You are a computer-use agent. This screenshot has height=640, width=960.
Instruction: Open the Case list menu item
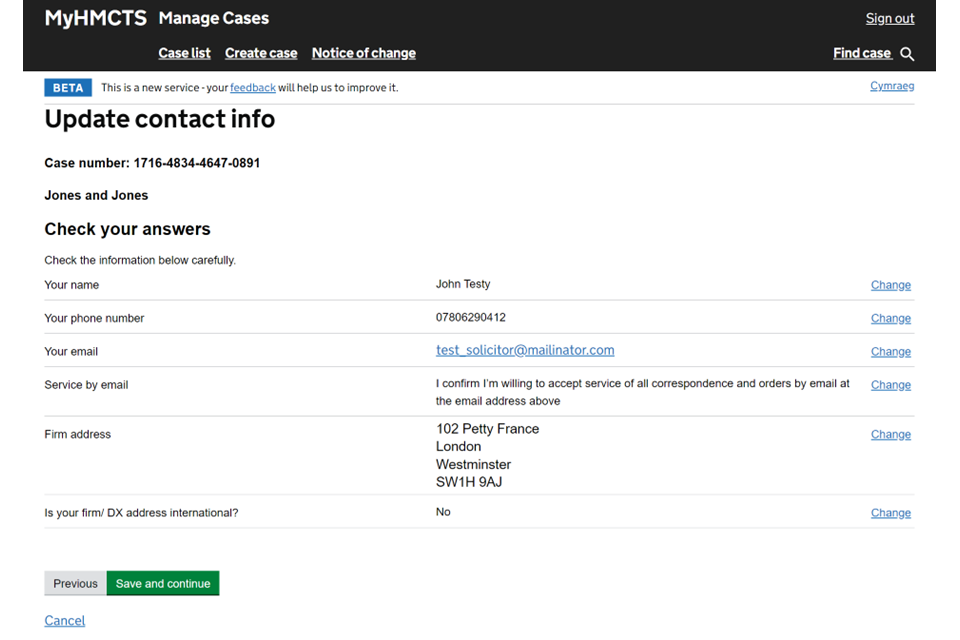pyautogui.click(x=184, y=53)
